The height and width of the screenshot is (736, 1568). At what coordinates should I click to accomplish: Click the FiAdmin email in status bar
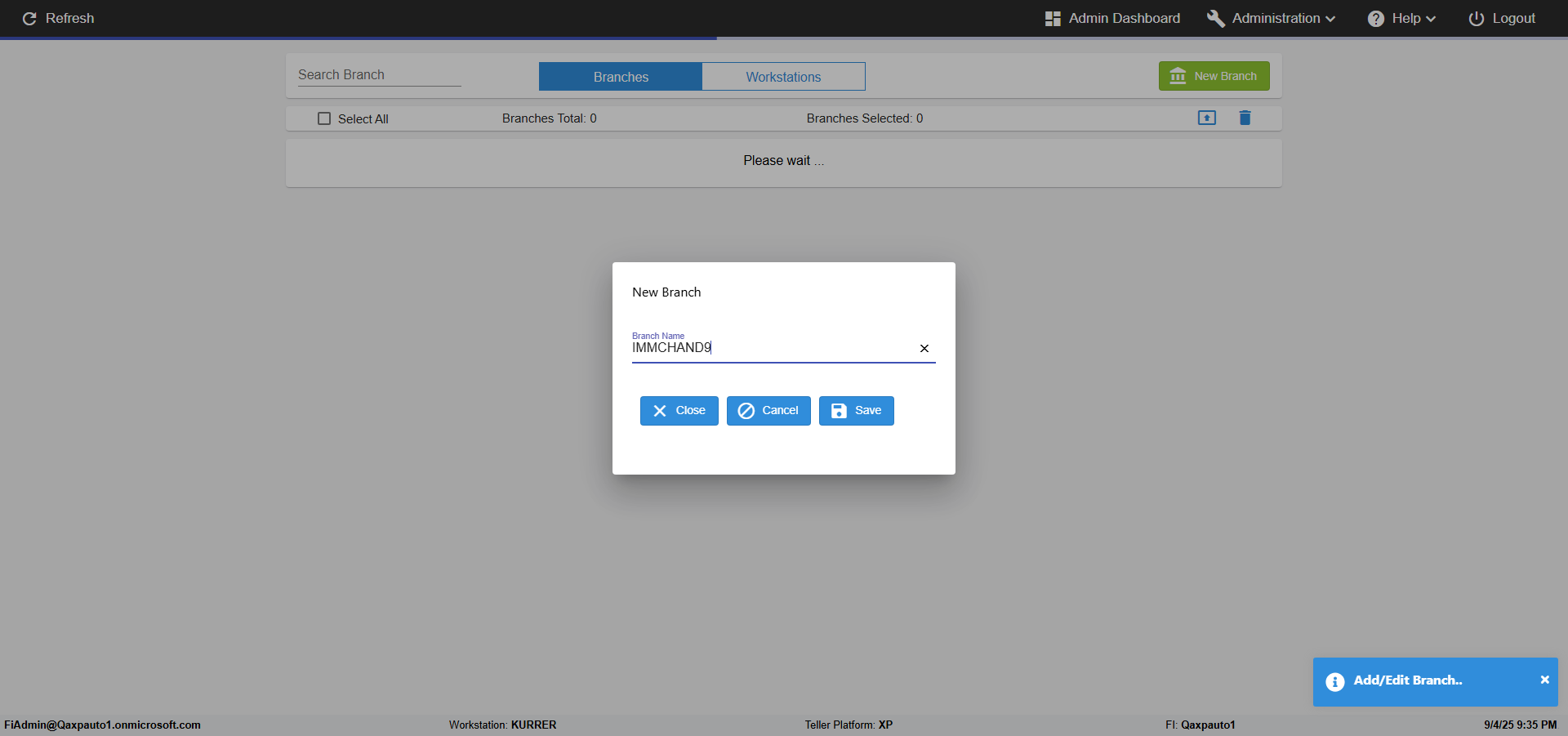102,725
